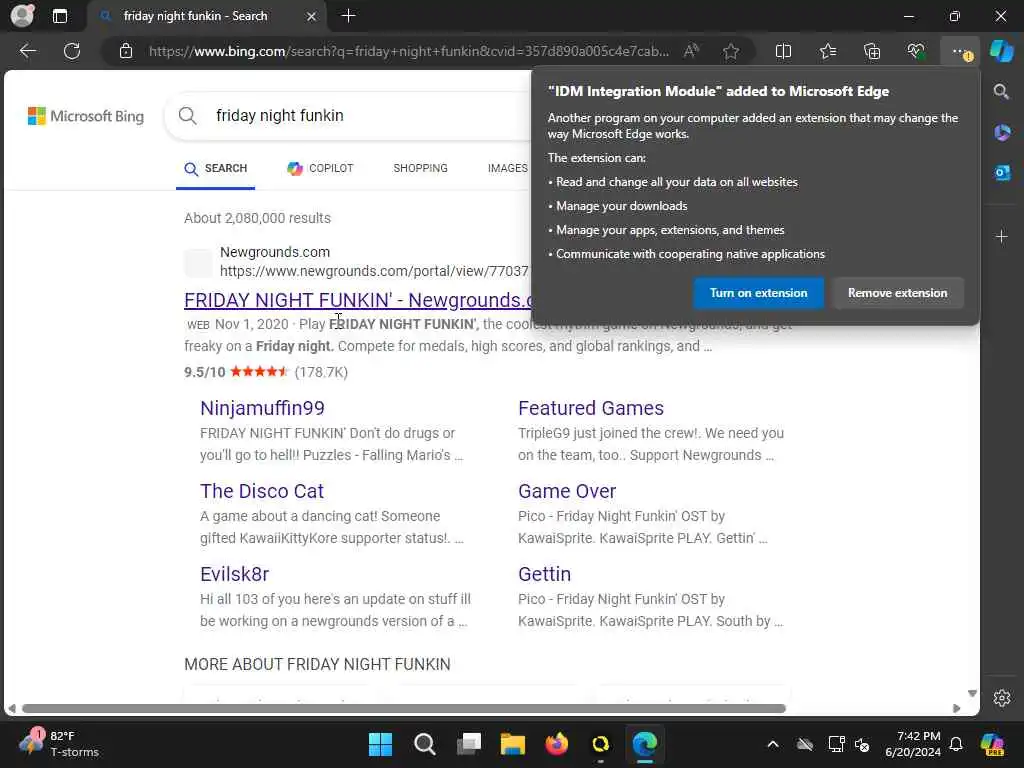Refresh the Bing search page

[x=72, y=51]
